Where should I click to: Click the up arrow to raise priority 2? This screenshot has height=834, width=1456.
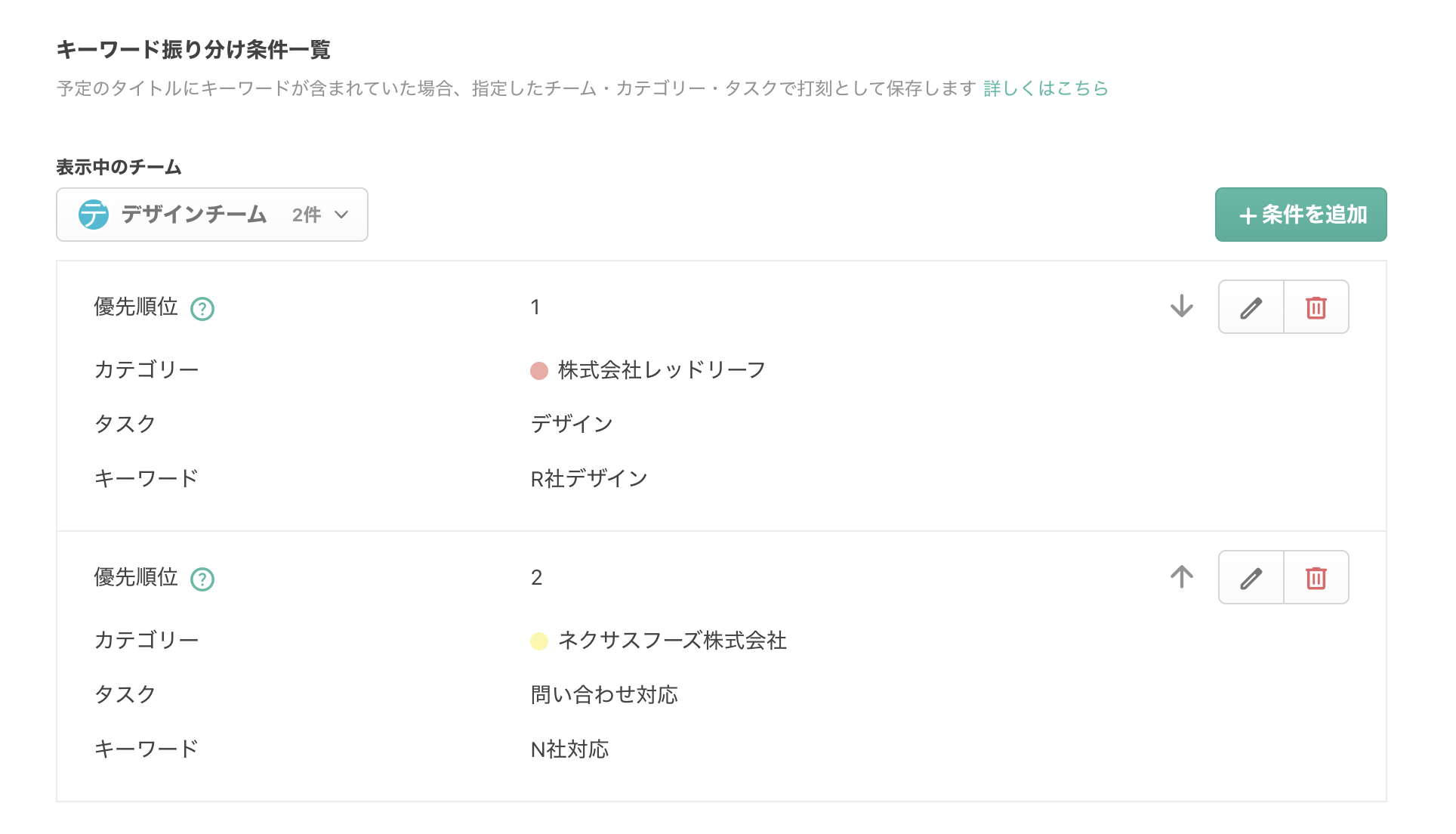1181,576
